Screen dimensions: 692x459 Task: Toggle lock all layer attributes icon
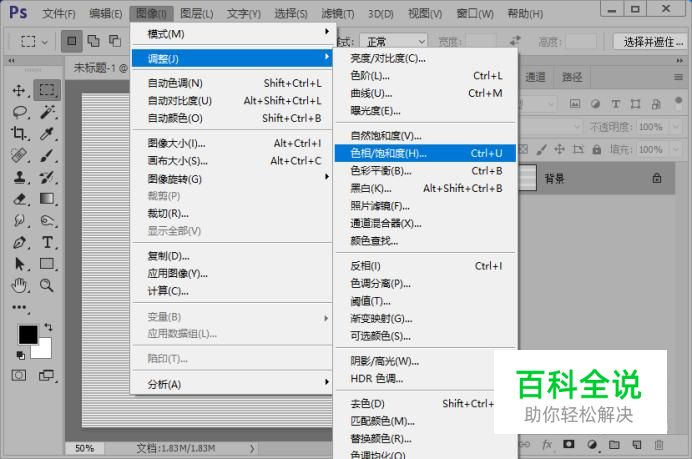[x=597, y=150]
